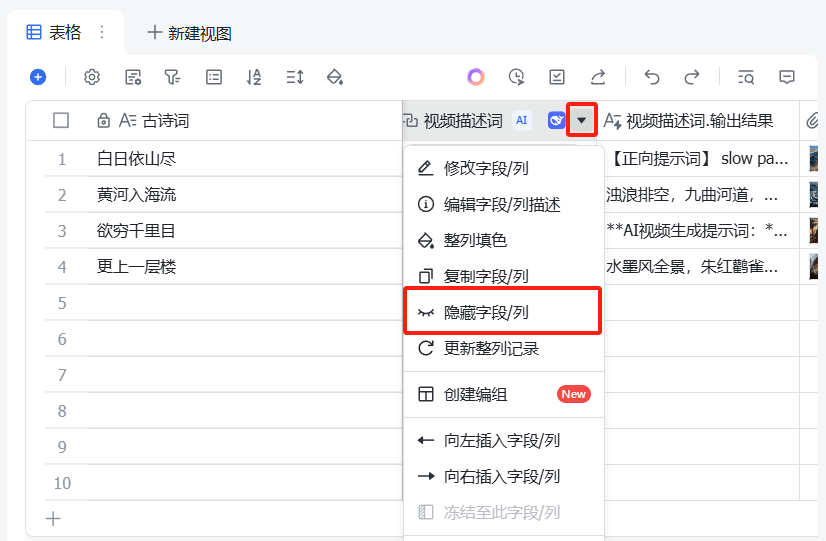Click the add new row plus button

point(53,519)
